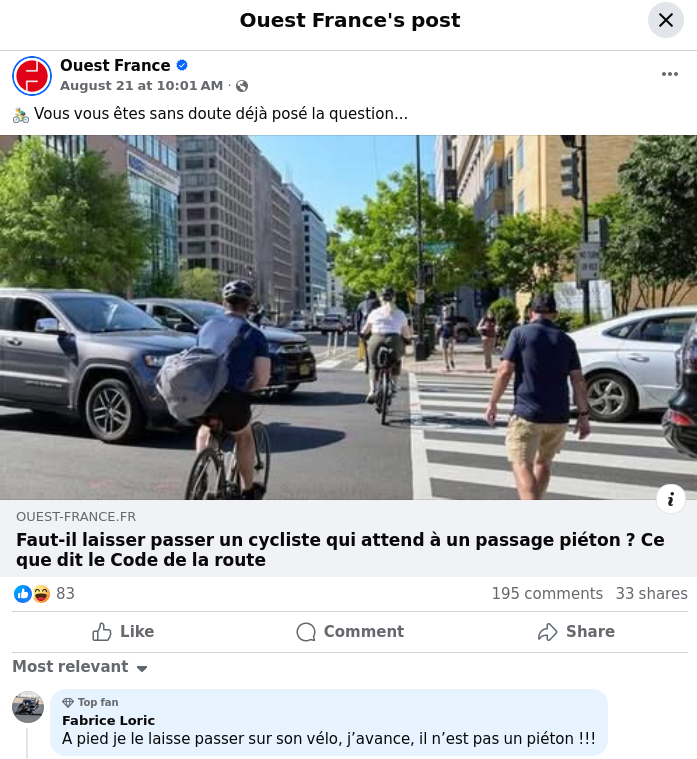
Task: Expand the Most relevant sorting dropdown
Action: click(x=80, y=667)
